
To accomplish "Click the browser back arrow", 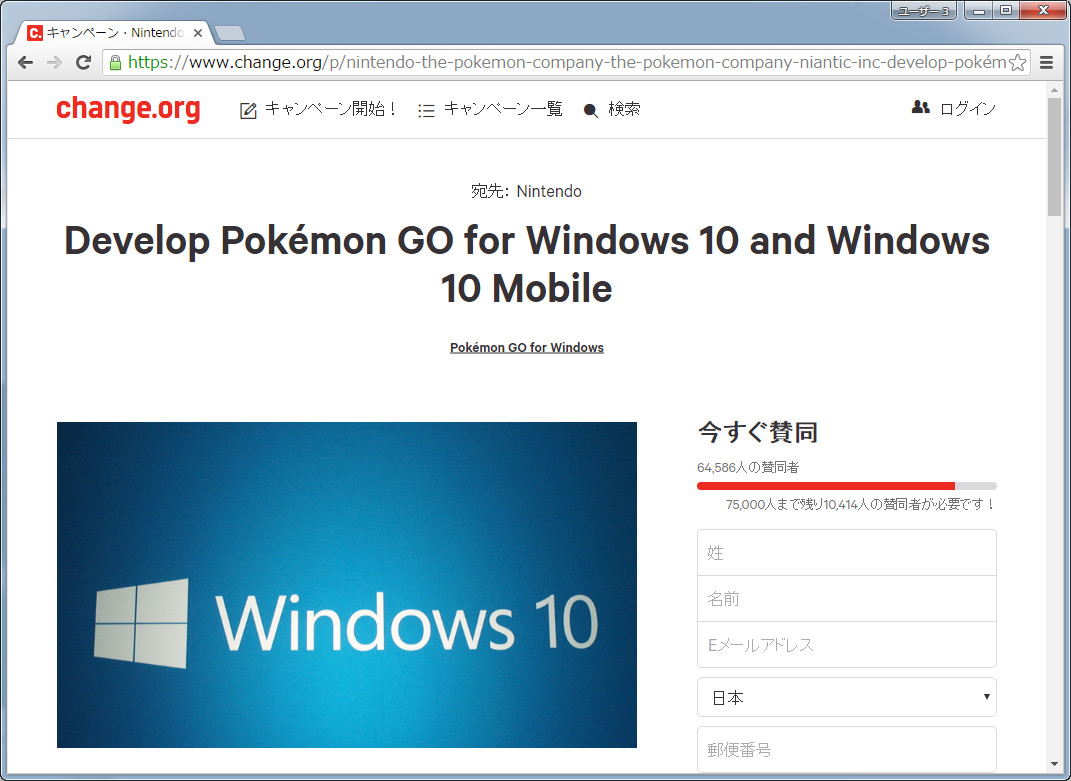I will click(25, 63).
